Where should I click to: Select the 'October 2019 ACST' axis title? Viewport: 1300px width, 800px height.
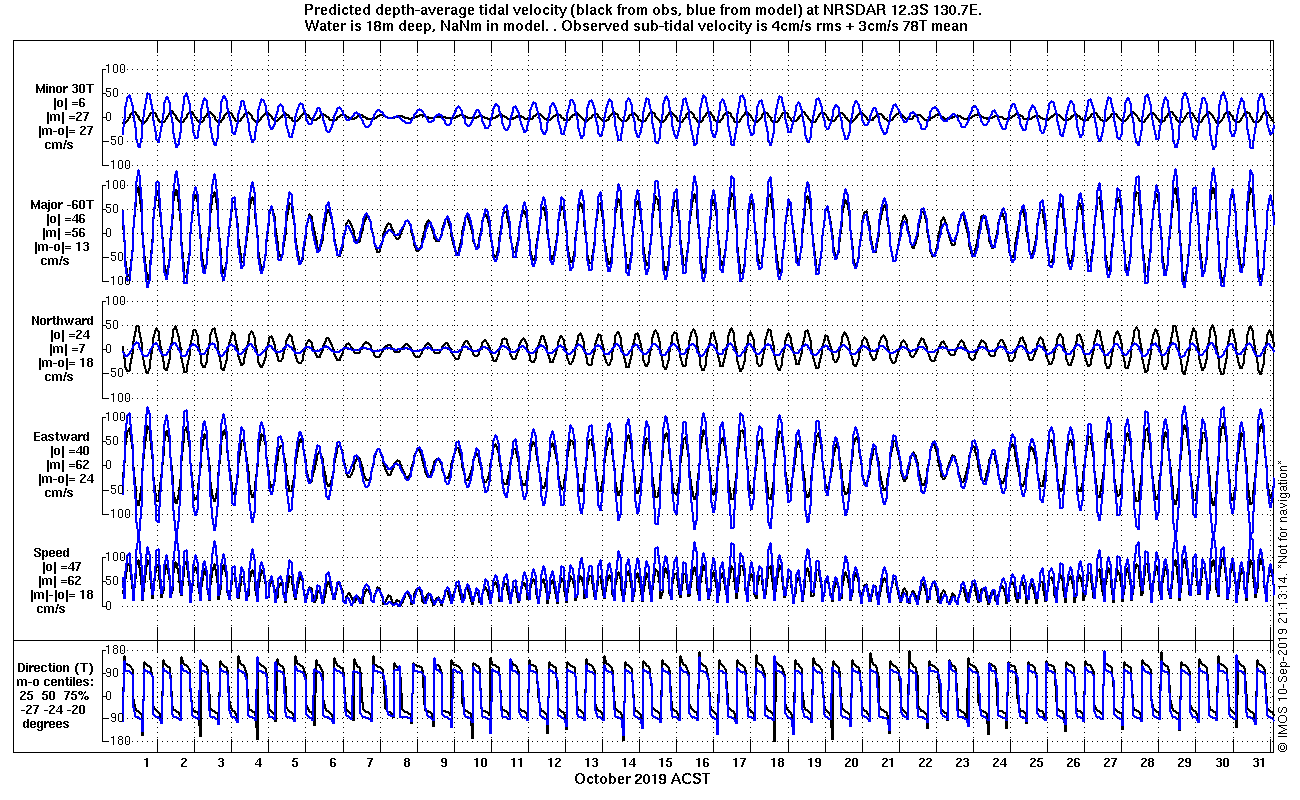642,778
